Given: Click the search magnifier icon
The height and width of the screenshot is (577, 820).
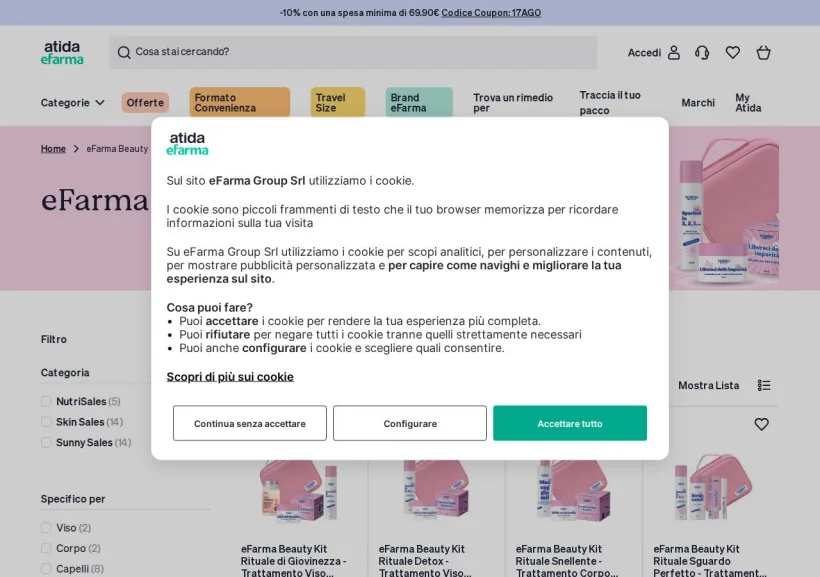Looking at the screenshot, I should [x=124, y=52].
